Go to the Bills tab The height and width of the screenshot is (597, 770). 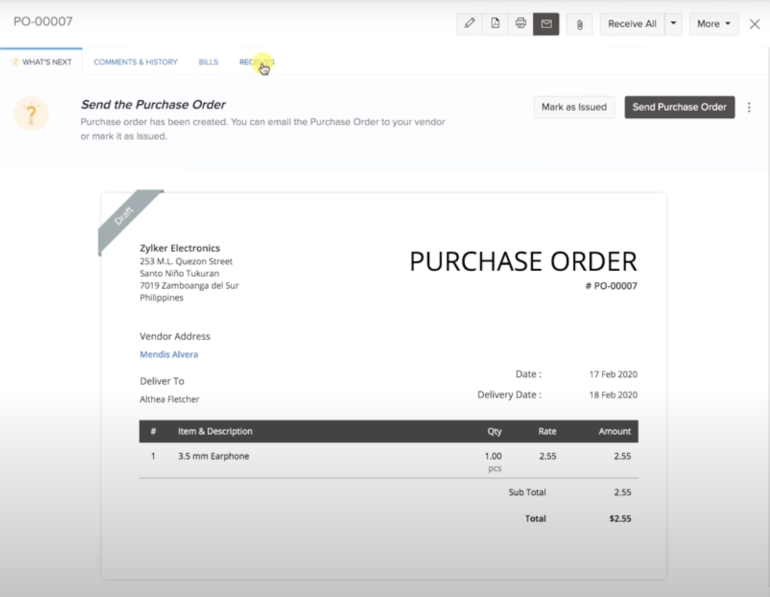click(208, 62)
